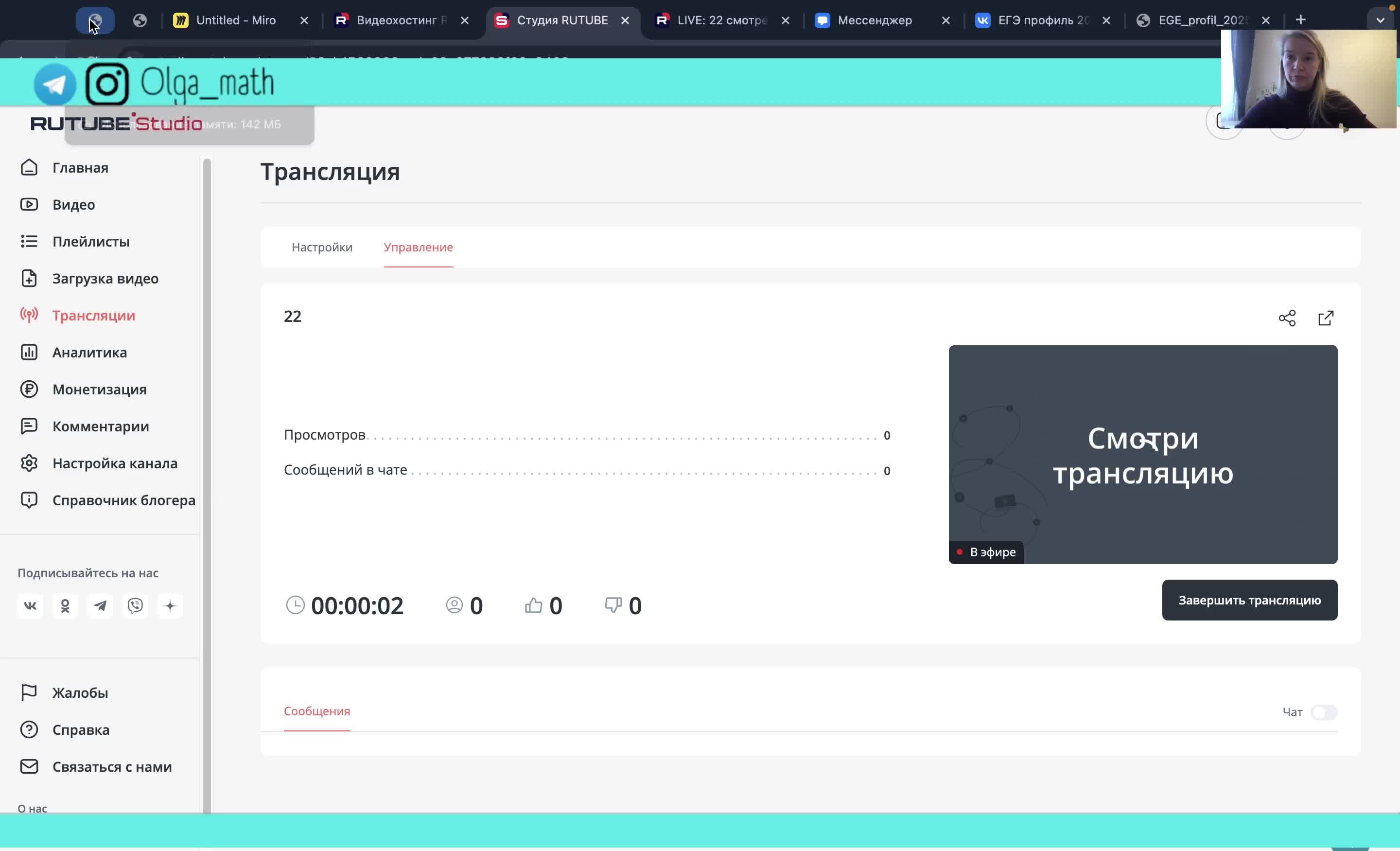Click the dislikes thumbs-down counter icon
The image size is (1400, 851).
coord(612,605)
